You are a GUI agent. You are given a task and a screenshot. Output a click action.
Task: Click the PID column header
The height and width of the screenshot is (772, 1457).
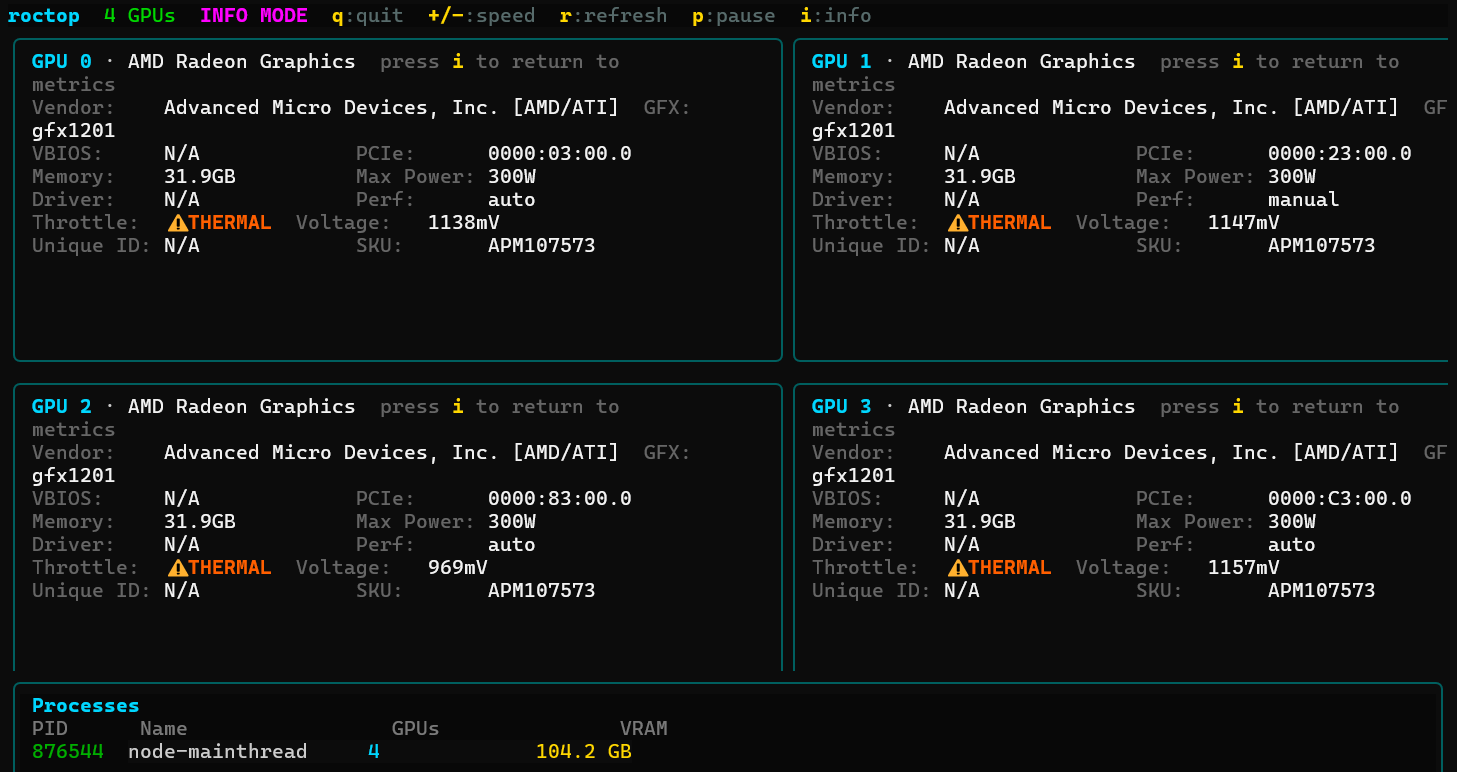click(x=50, y=729)
